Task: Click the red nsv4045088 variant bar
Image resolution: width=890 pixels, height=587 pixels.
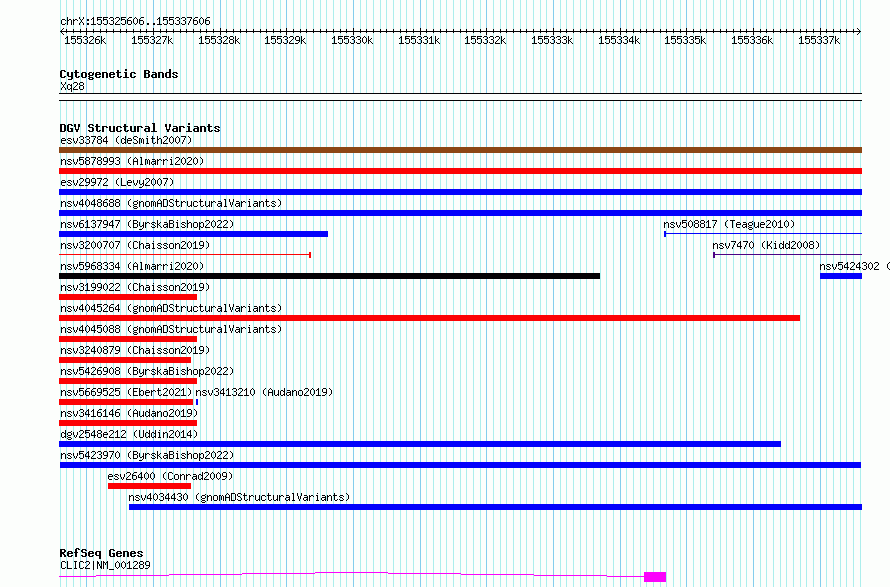Action: click(128, 339)
